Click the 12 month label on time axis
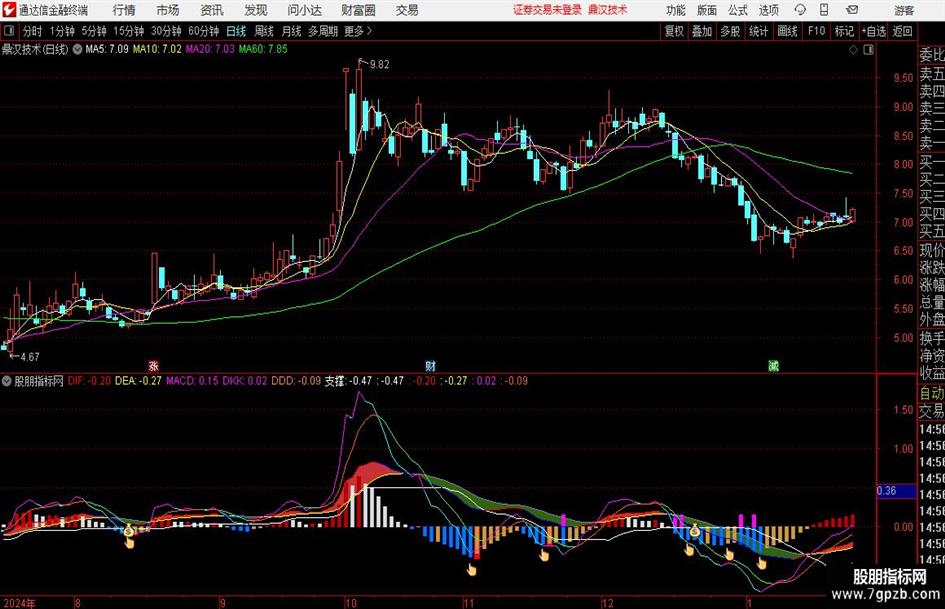 tap(608, 603)
